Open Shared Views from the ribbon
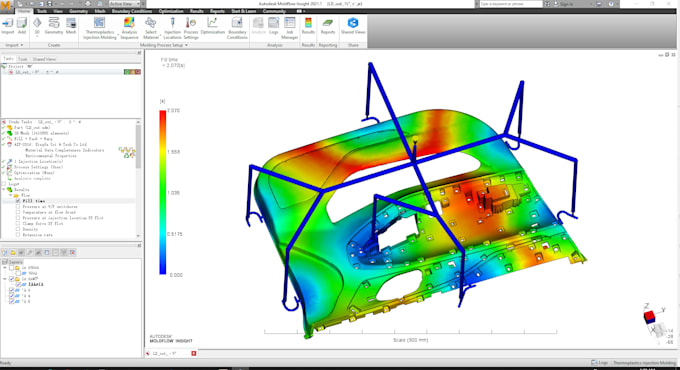The image size is (680, 370). [353, 26]
